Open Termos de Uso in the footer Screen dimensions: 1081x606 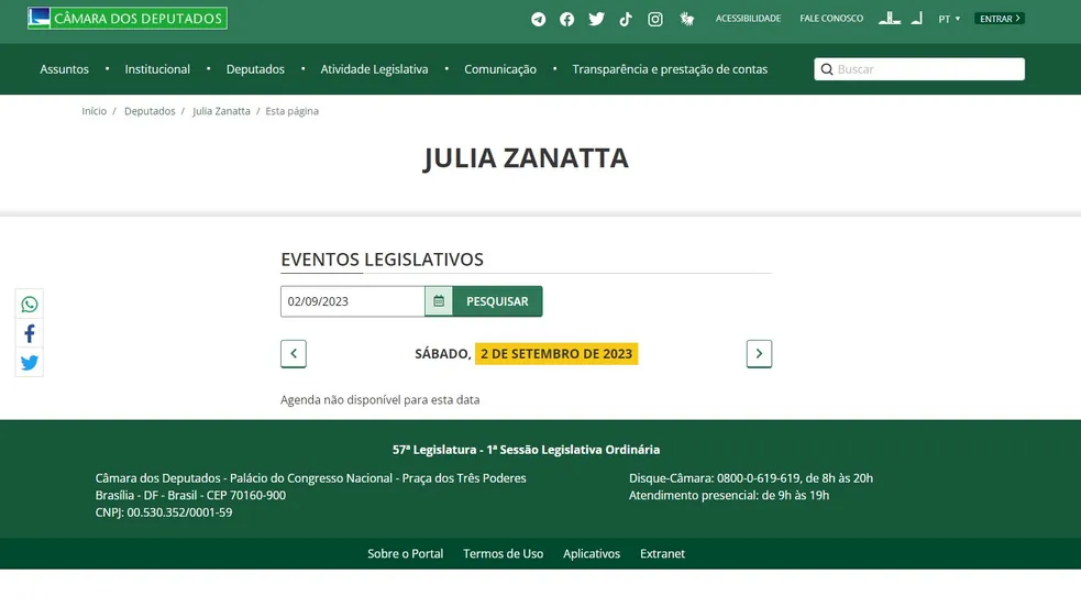pos(503,553)
